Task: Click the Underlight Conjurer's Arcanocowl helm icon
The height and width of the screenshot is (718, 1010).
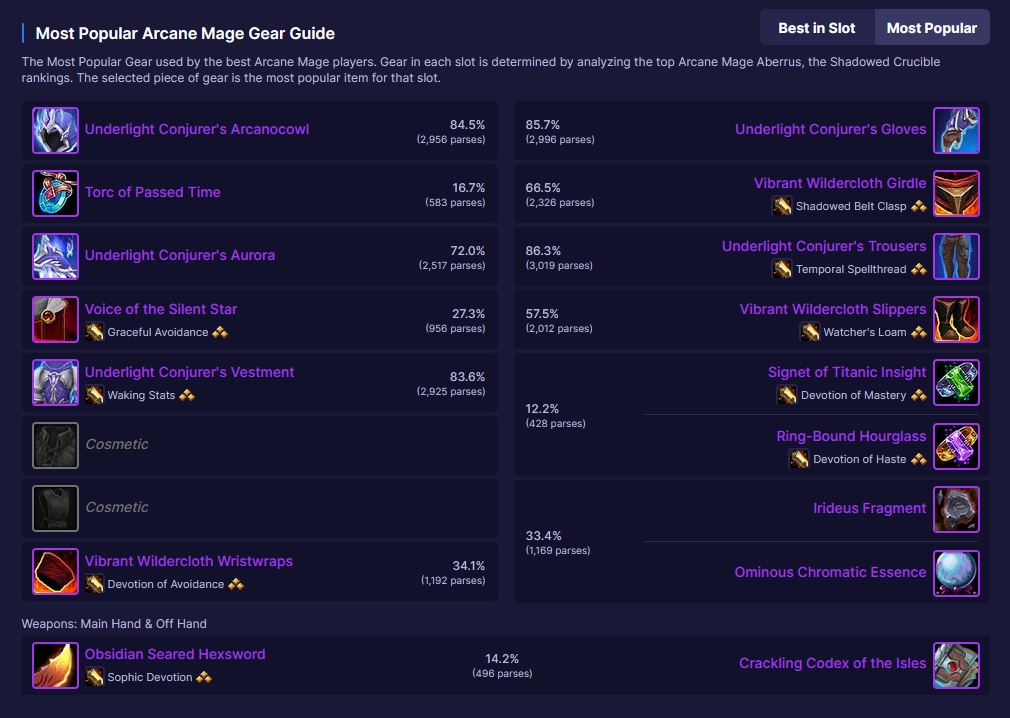Action: coord(55,129)
